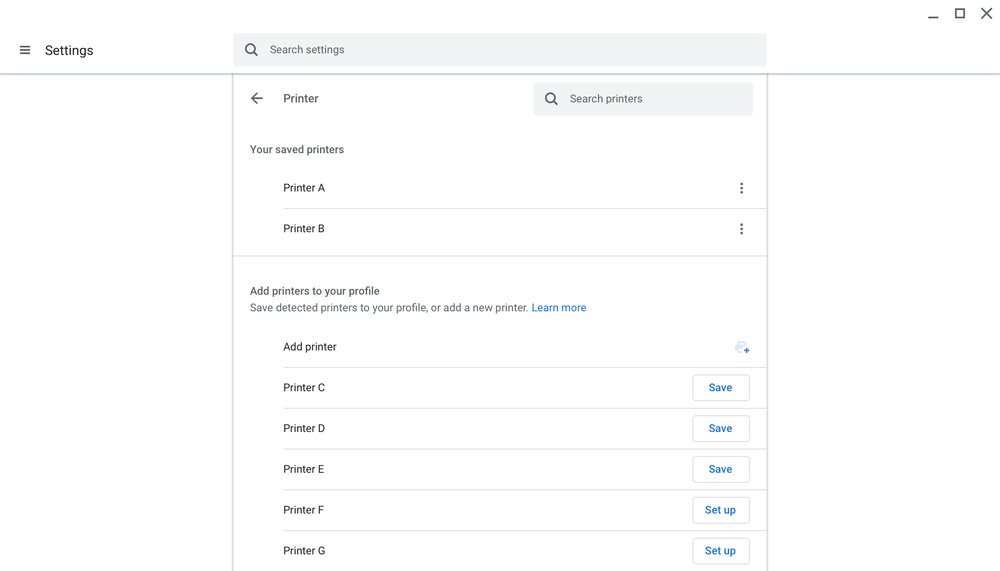Open the hamburger main menu
This screenshot has height=571, width=1000.
click(x=25, y=50)
